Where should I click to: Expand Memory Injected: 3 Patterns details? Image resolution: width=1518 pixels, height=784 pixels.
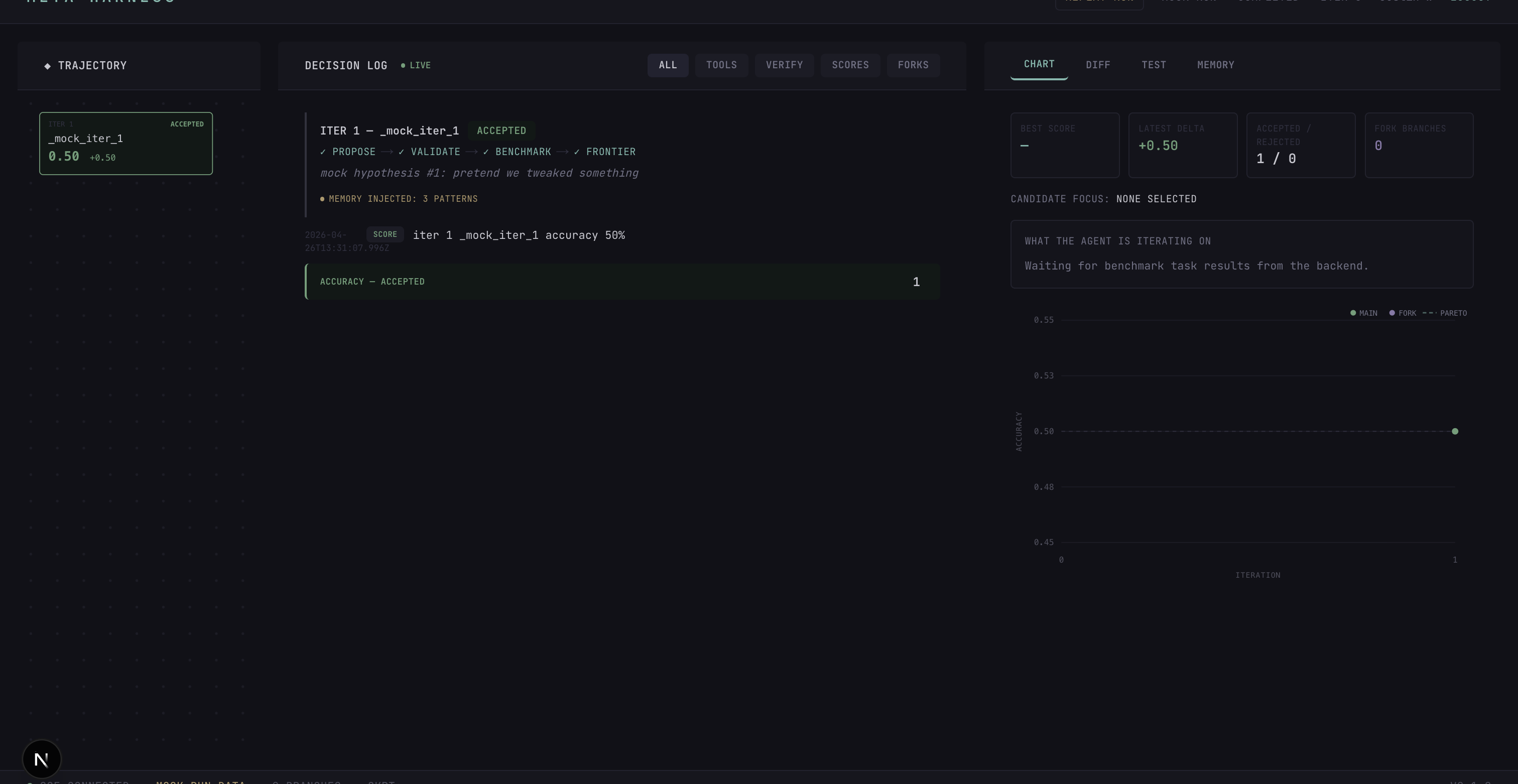coord(403,199)
